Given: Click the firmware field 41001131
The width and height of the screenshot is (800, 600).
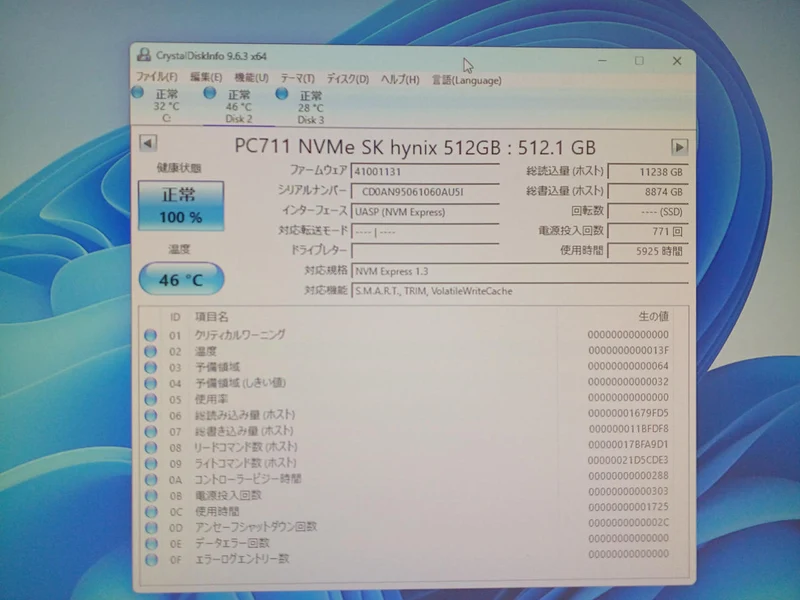Looking at the screenshot, I should pyautogui.click(x=425, y=171).
